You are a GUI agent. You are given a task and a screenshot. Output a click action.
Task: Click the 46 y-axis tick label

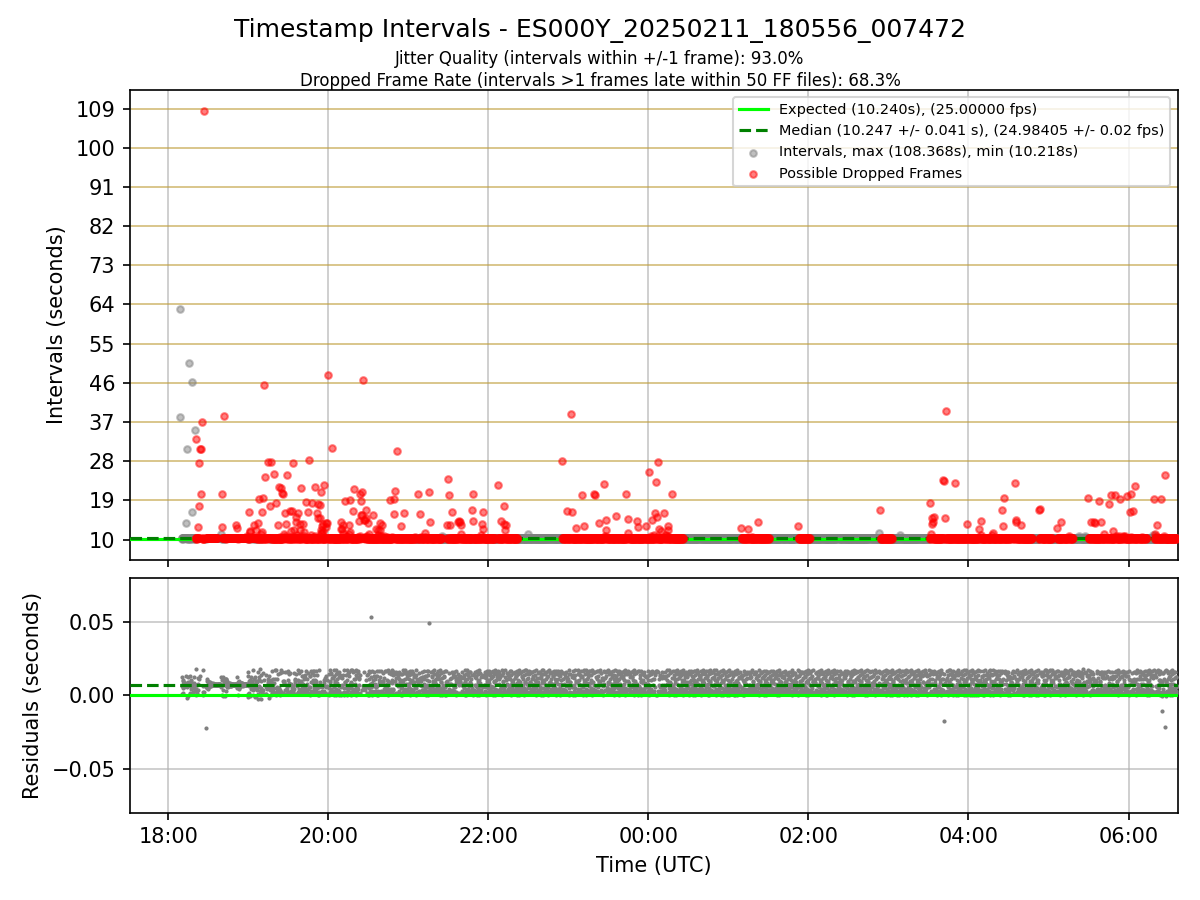[104, 383]
